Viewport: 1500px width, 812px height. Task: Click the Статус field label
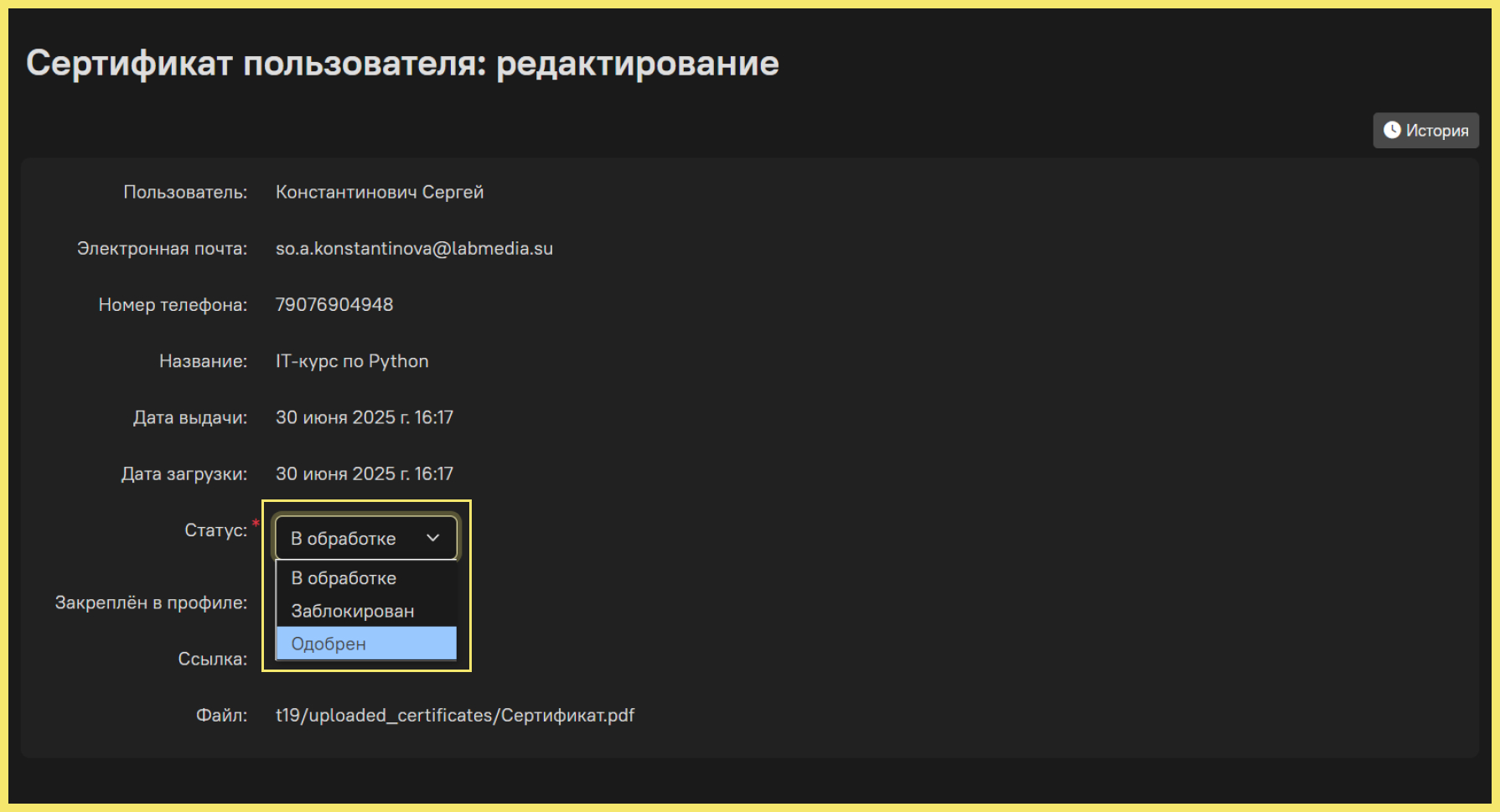coord(216,530)
